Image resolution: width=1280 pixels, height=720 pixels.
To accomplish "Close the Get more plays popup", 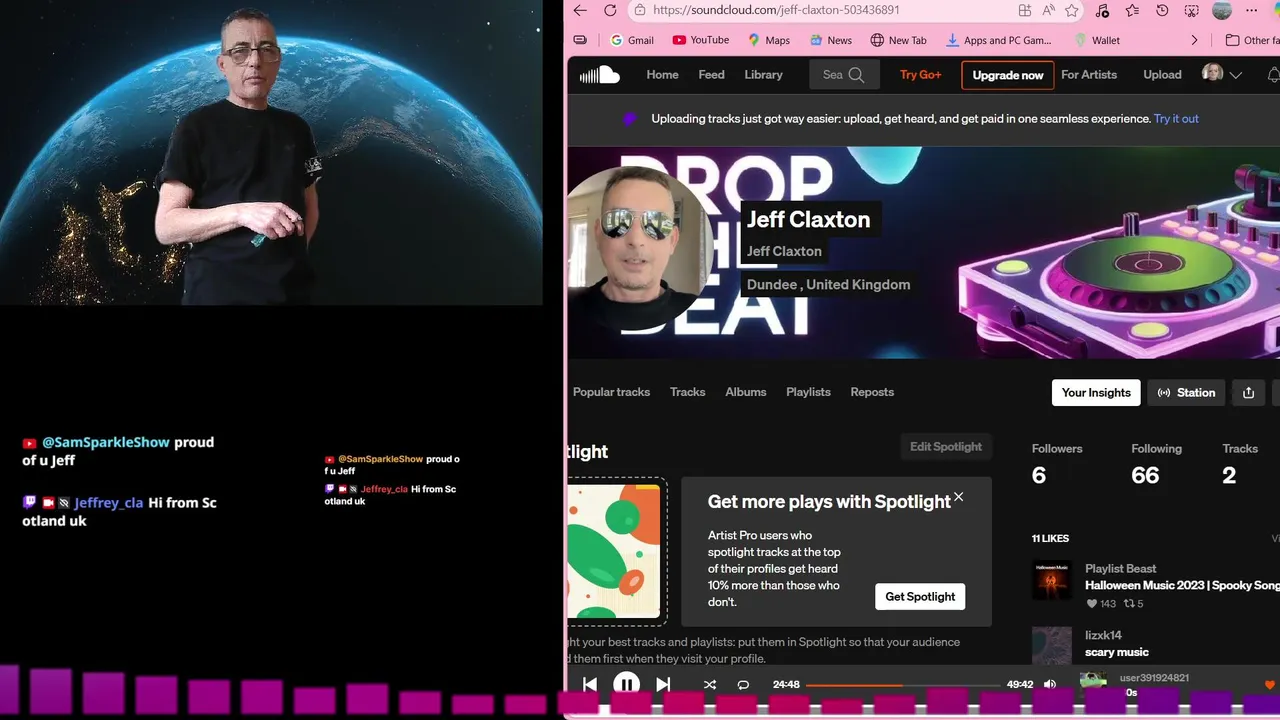I will coord(958,497).
